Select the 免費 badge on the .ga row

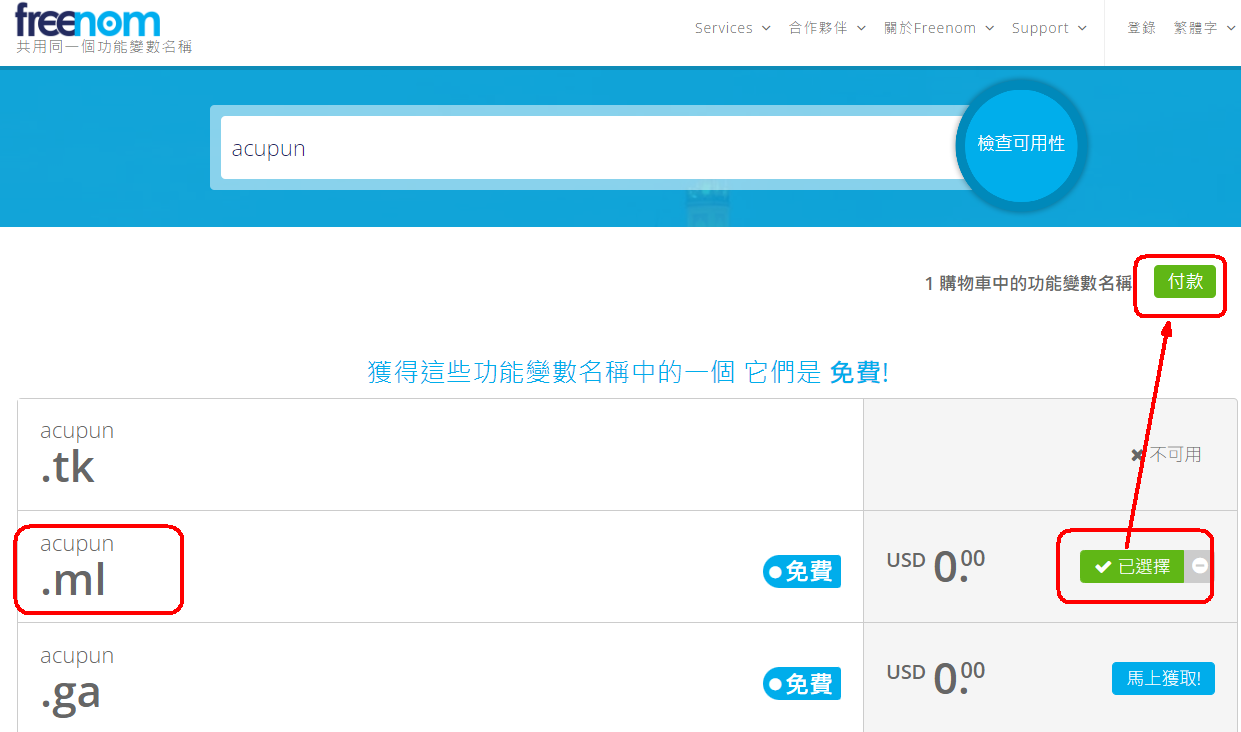click(x=802, y=683)
